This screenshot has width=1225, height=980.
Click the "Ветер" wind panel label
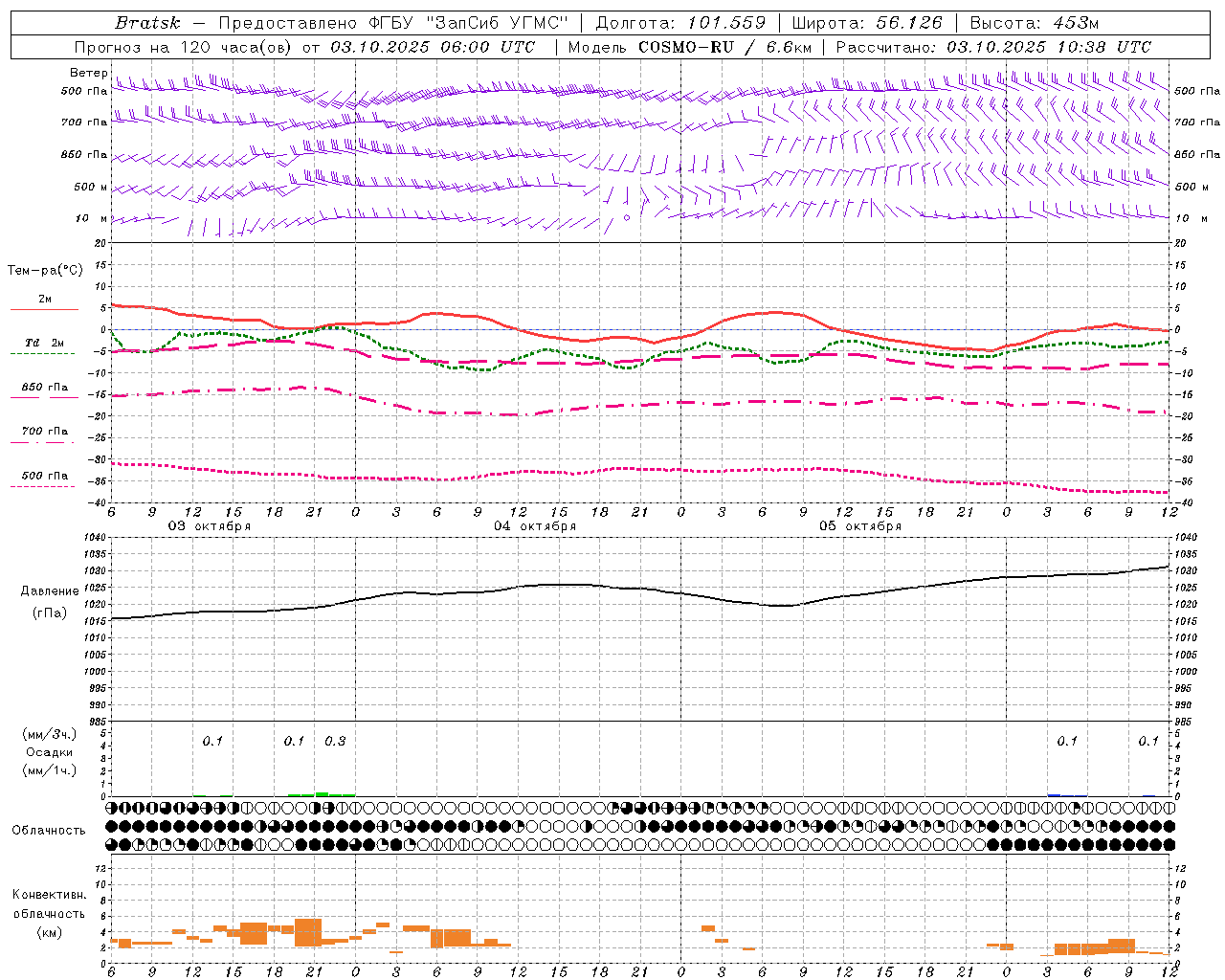tap(88, 73)
